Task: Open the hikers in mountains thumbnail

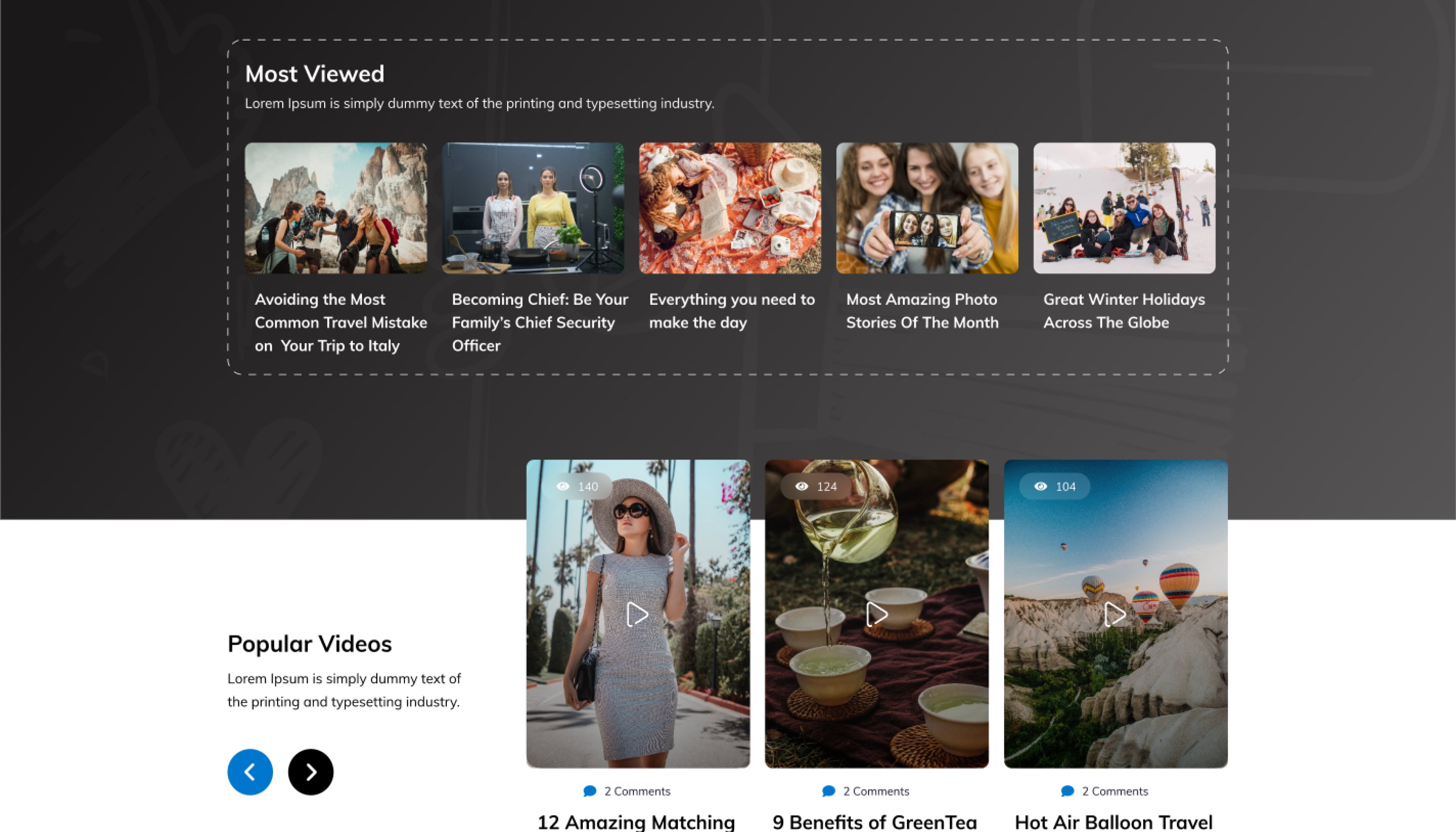Action: coord(336,208)
